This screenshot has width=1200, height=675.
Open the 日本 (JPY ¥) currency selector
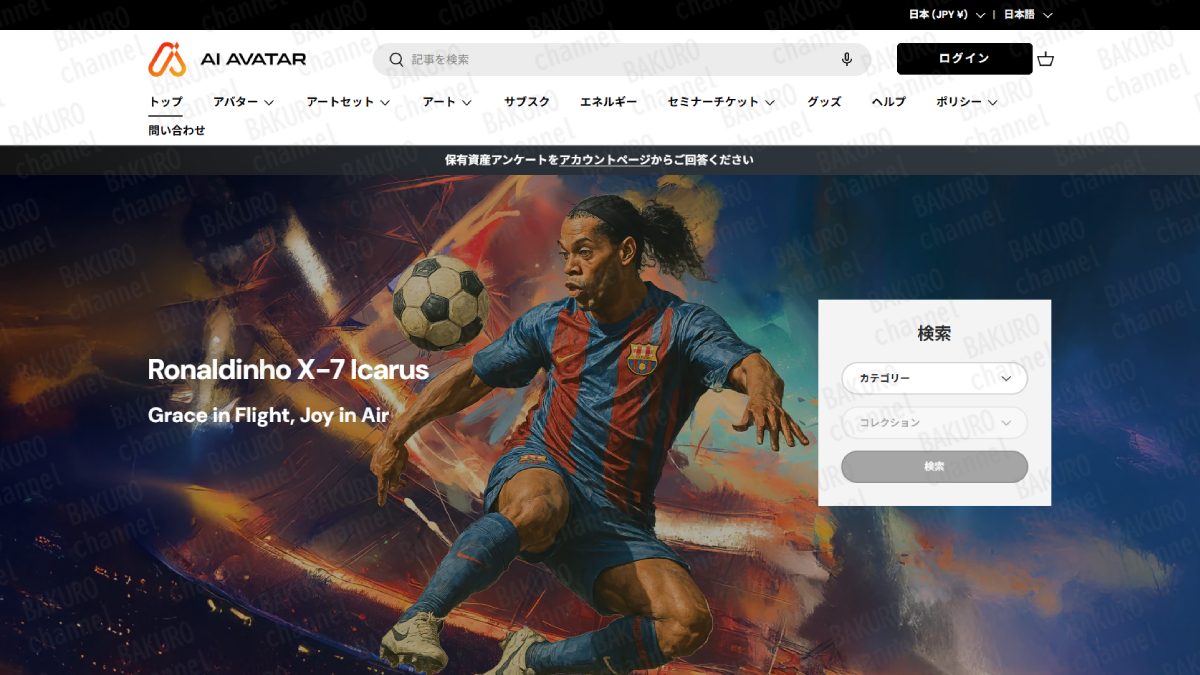pos(946,15)
